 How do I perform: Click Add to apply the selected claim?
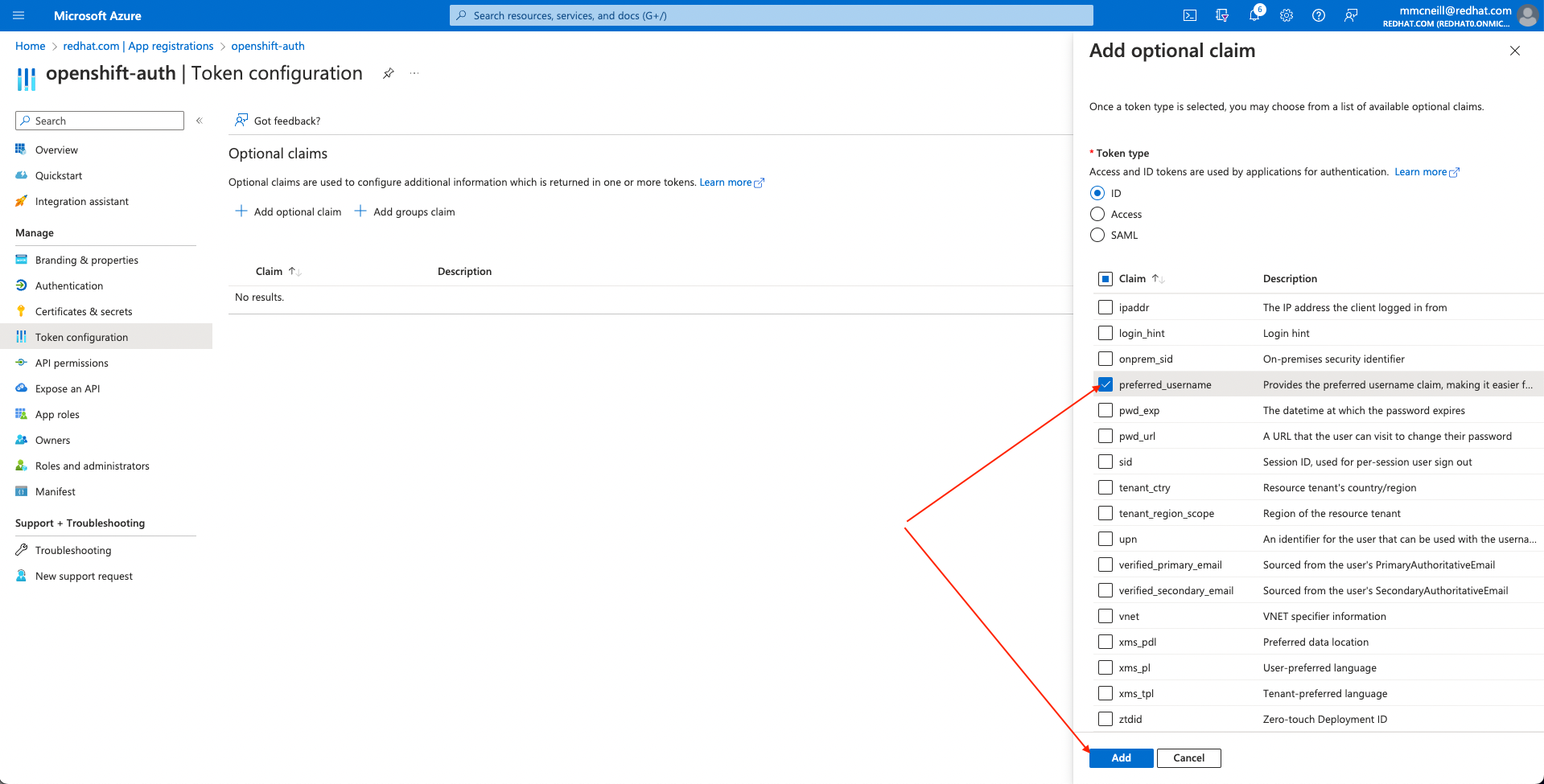pos(1120,757)
